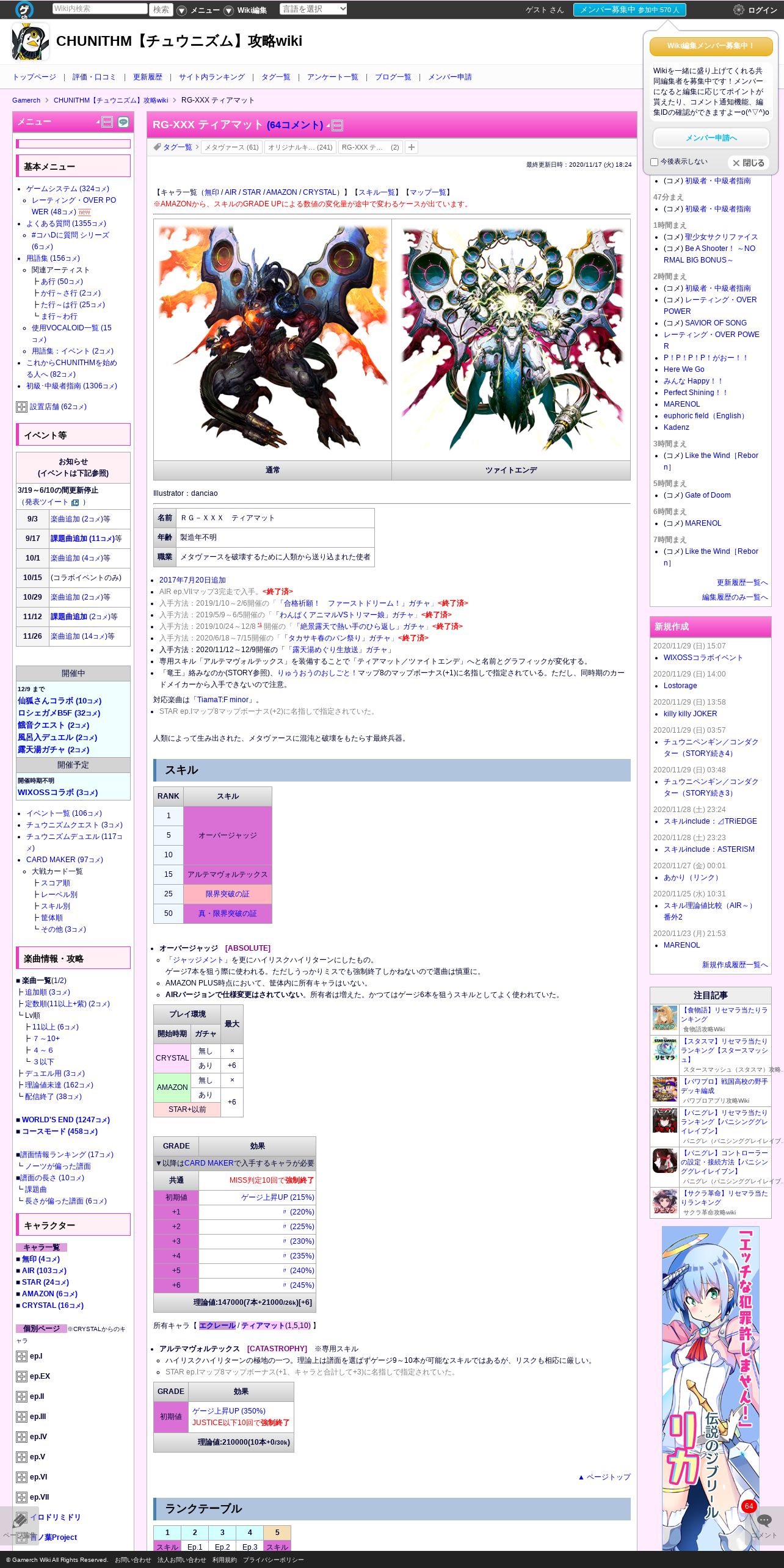784x1568 pixels.
Task: Click the CHUNITHM penguin wiki logo
Action: pos(30,42)
